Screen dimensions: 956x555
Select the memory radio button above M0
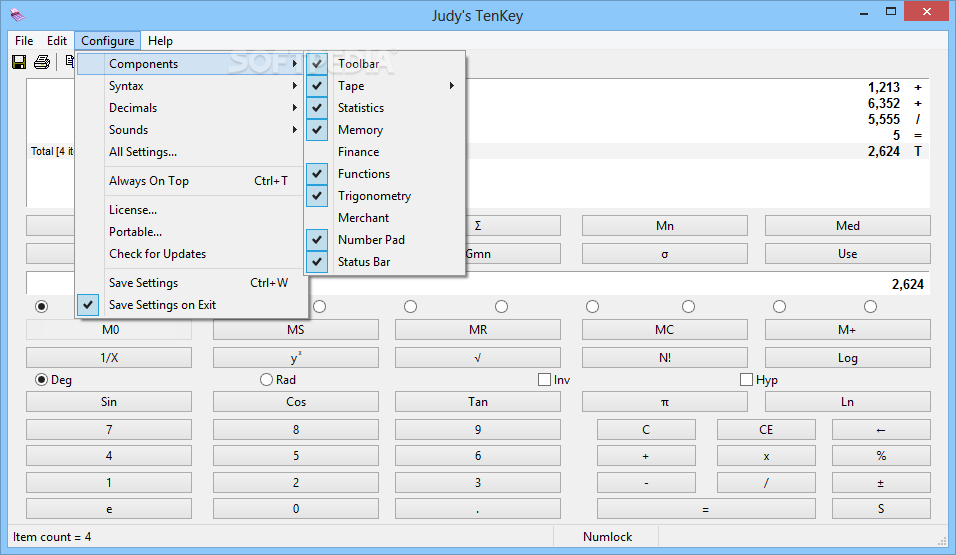click(x=41, y=306)
